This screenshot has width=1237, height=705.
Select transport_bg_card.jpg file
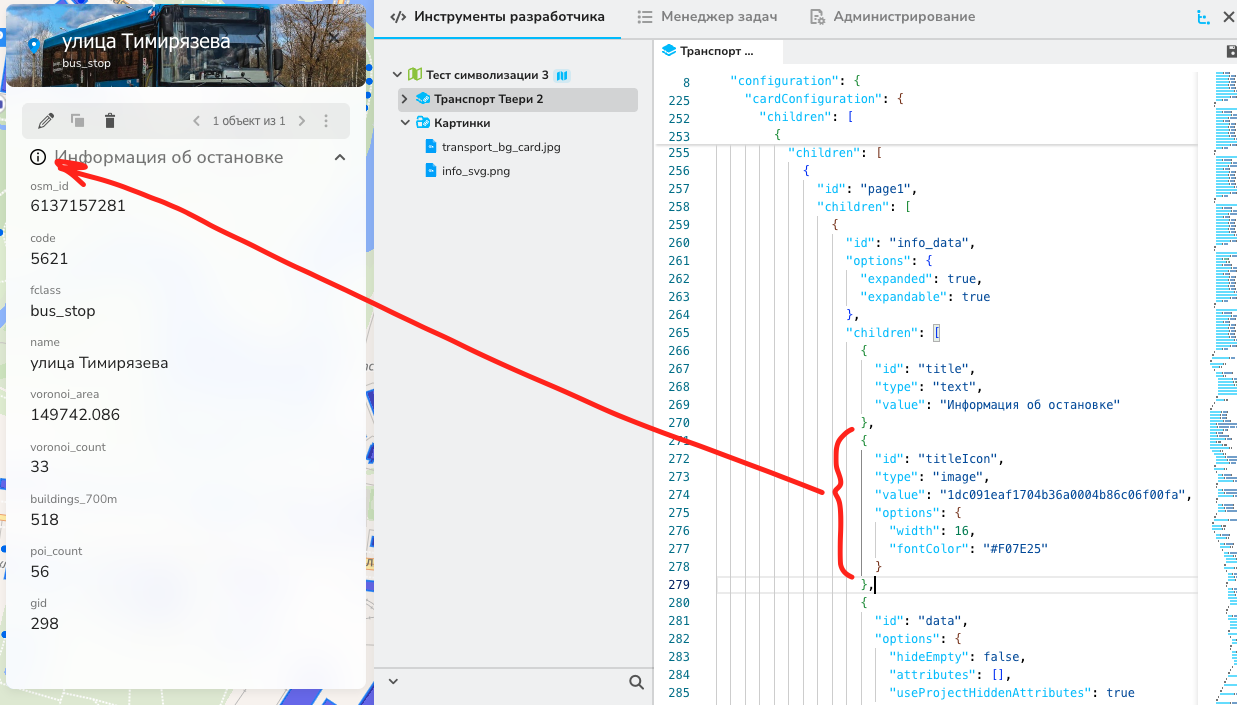501,147
